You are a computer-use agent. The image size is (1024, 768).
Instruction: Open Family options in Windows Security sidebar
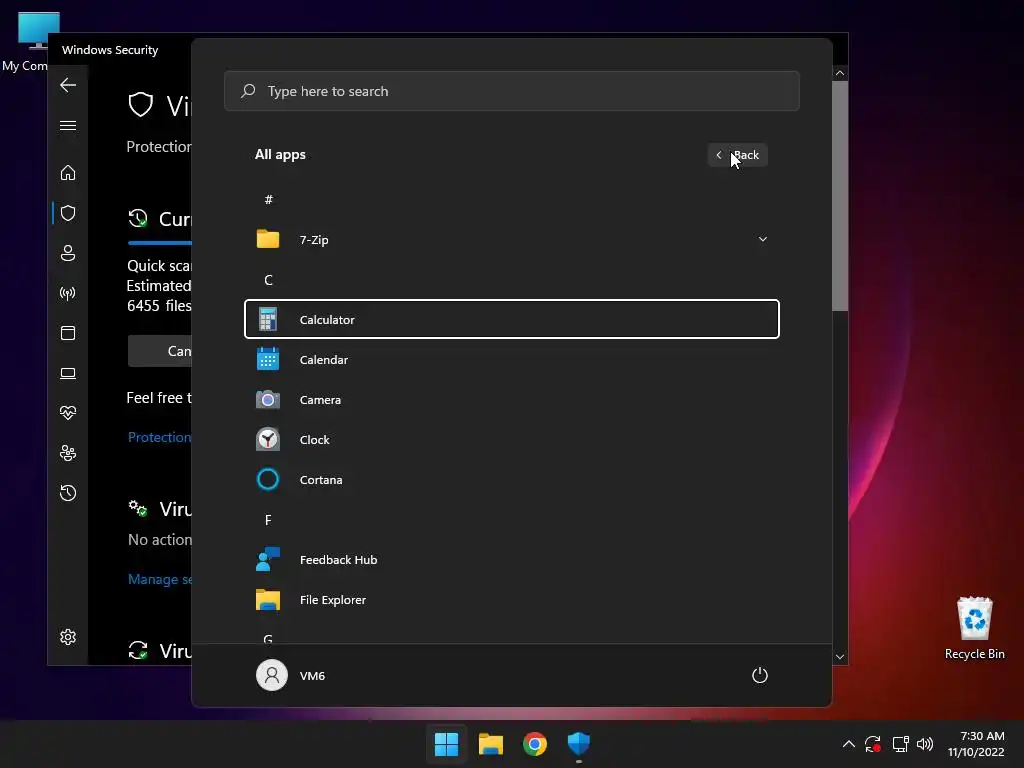tap(68, 453)
